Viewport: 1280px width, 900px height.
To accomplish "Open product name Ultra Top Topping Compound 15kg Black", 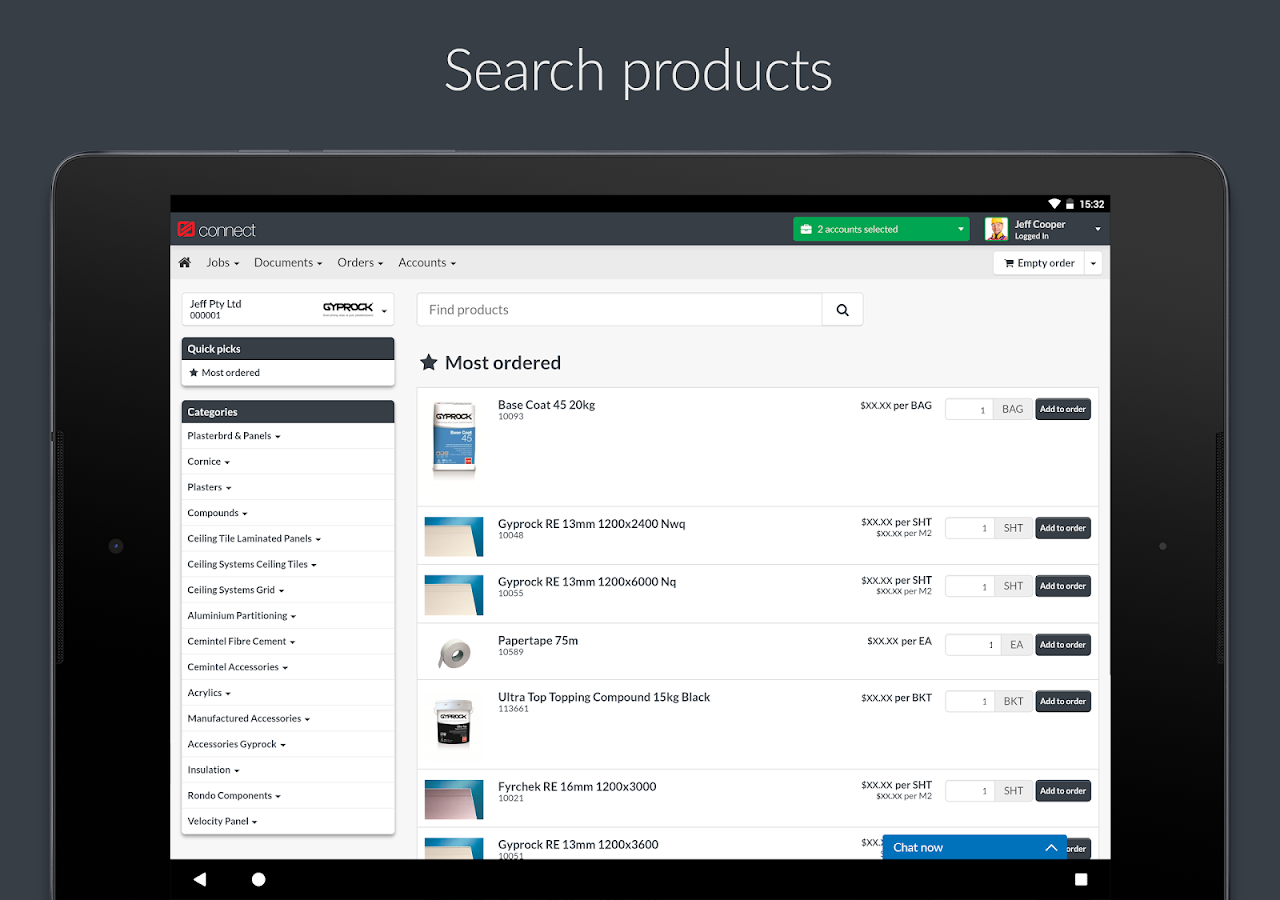I will (604, 697).
